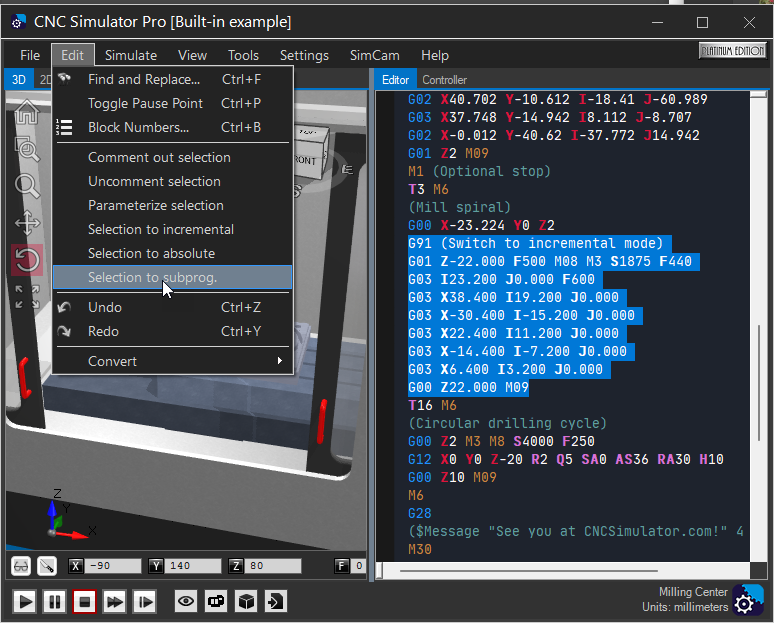
Task: Click the highlighted rotate view icon
Action: [27, 260]
